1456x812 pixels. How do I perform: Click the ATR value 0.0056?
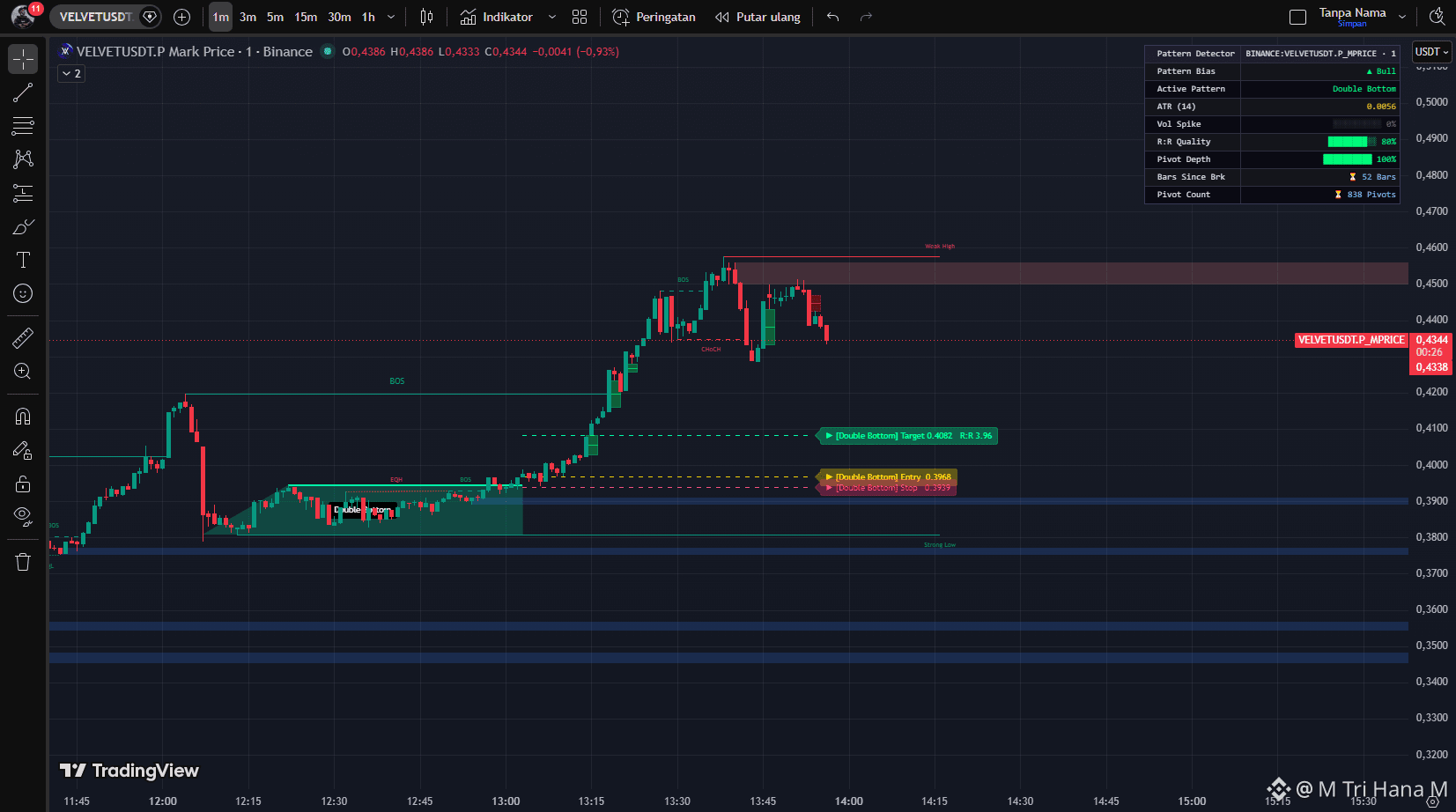[1381, 107]
